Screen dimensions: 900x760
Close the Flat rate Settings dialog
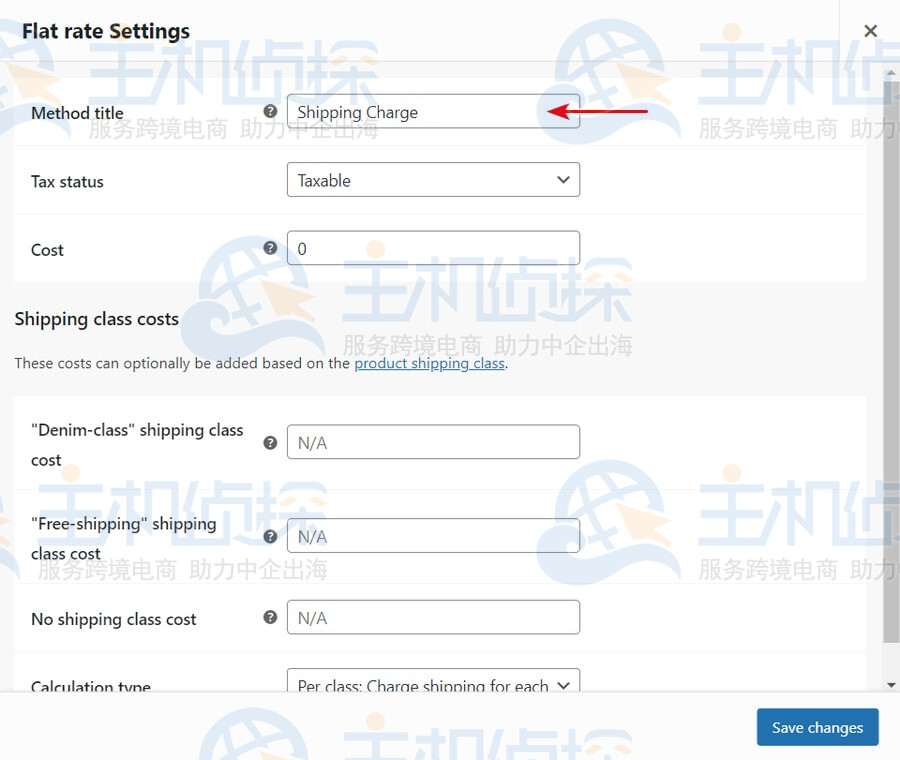(x=870, y=31)
